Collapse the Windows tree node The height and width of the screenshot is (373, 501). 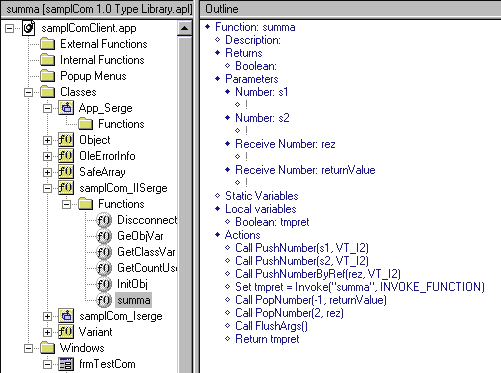pyautogui.click(x=29, y=348)
